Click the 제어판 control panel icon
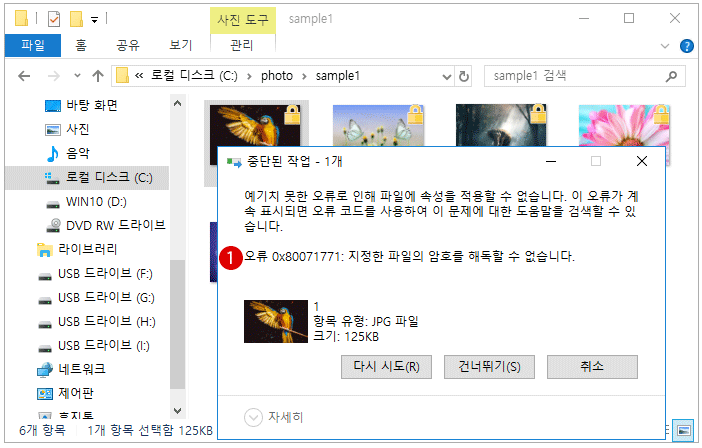The image size is (702, 448). (45, 394)
